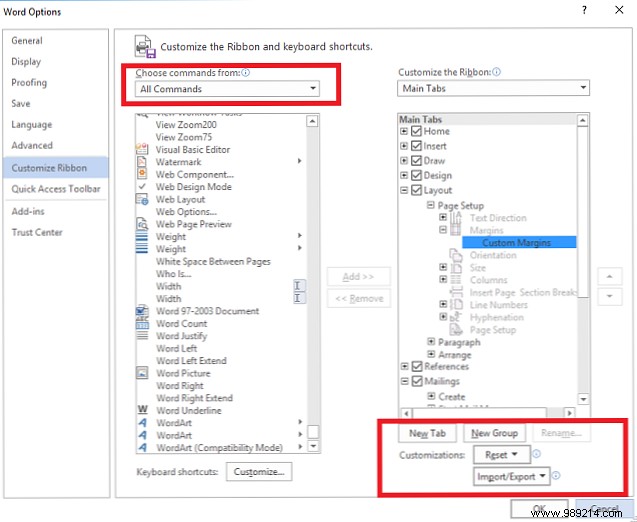Click the << Remove button
The image size is (637, 522).
359,299
